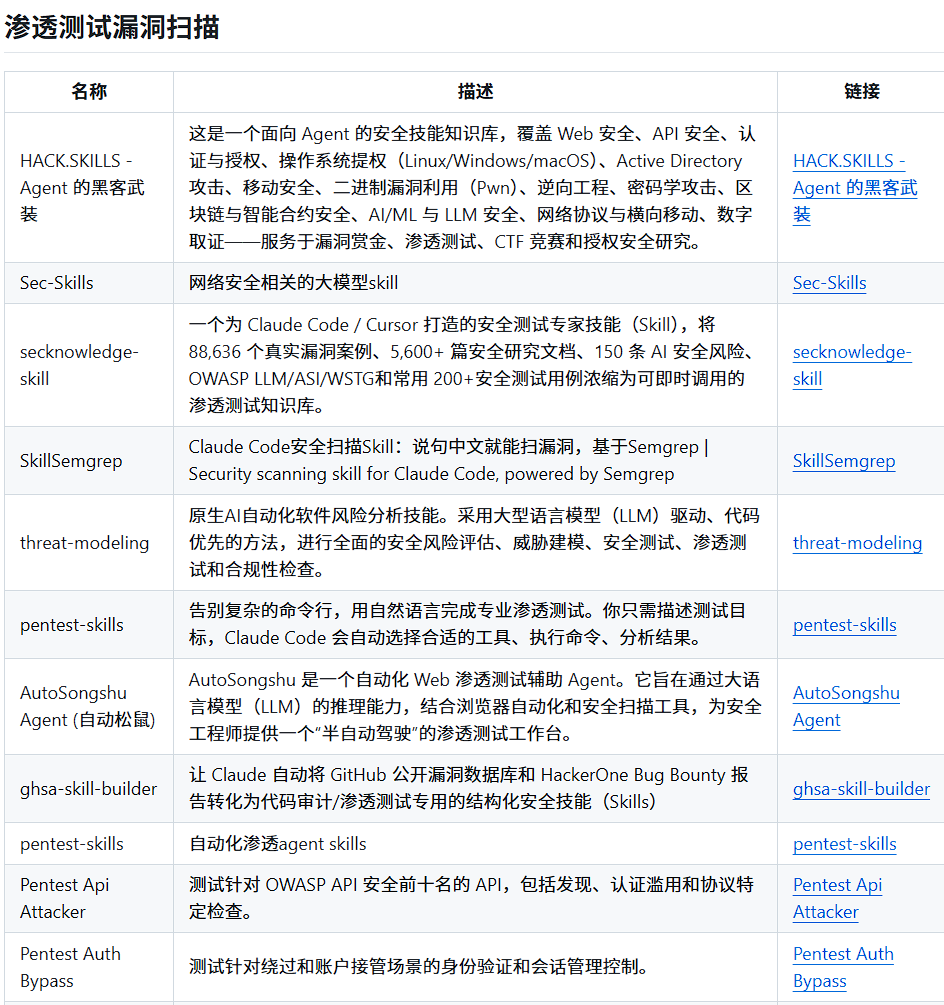Follow the threat-modeling hyperlink
Image resolution: width=944 pixels, height=1005 pixels.
pyautogui.click(x=857, y=543)
